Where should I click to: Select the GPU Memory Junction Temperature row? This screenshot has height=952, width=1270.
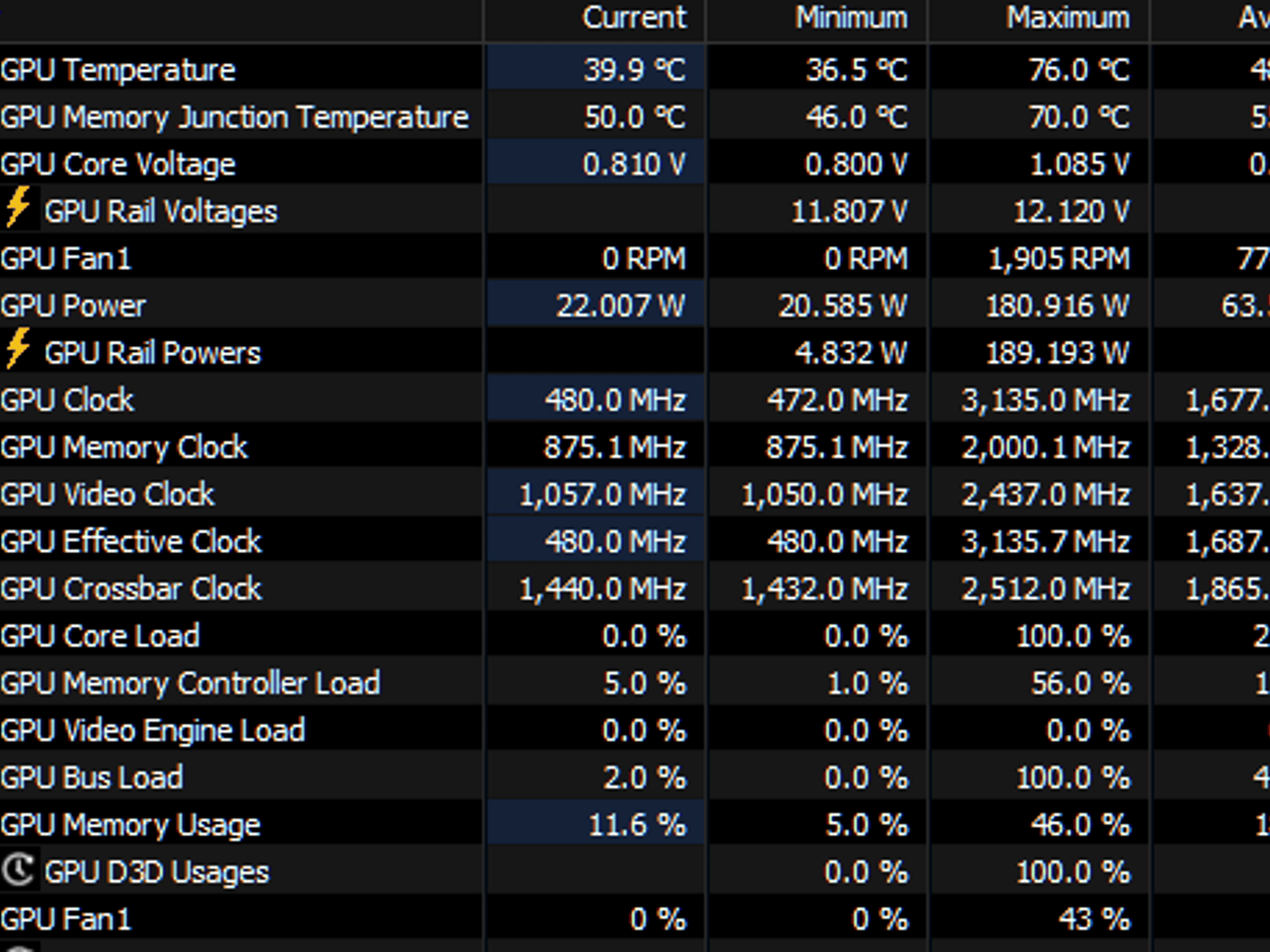pos(635,117)
